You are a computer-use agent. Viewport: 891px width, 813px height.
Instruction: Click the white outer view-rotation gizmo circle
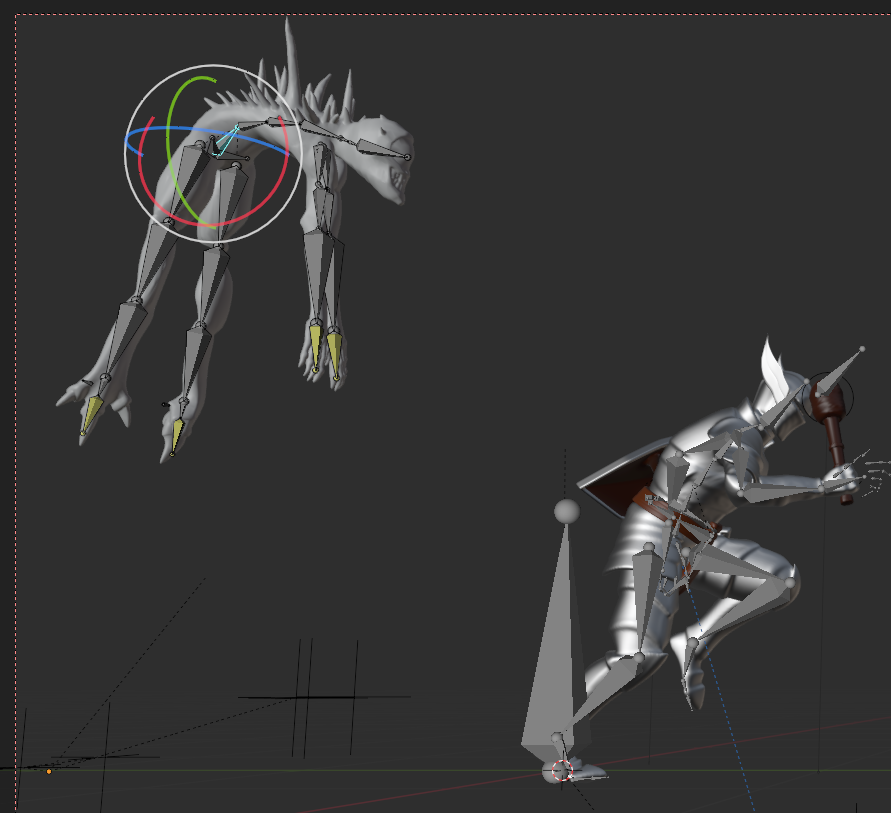[214, 65]
